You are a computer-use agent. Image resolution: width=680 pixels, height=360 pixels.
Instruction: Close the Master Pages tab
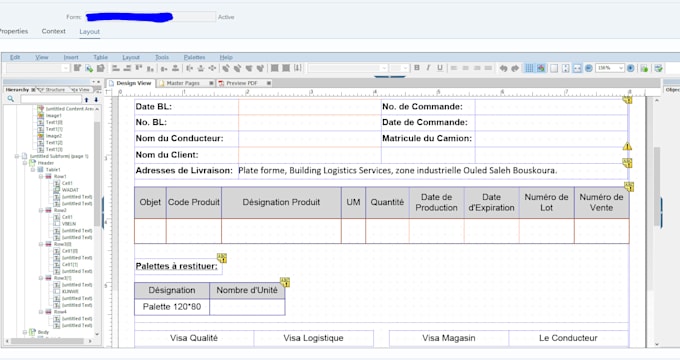(211, 83)
